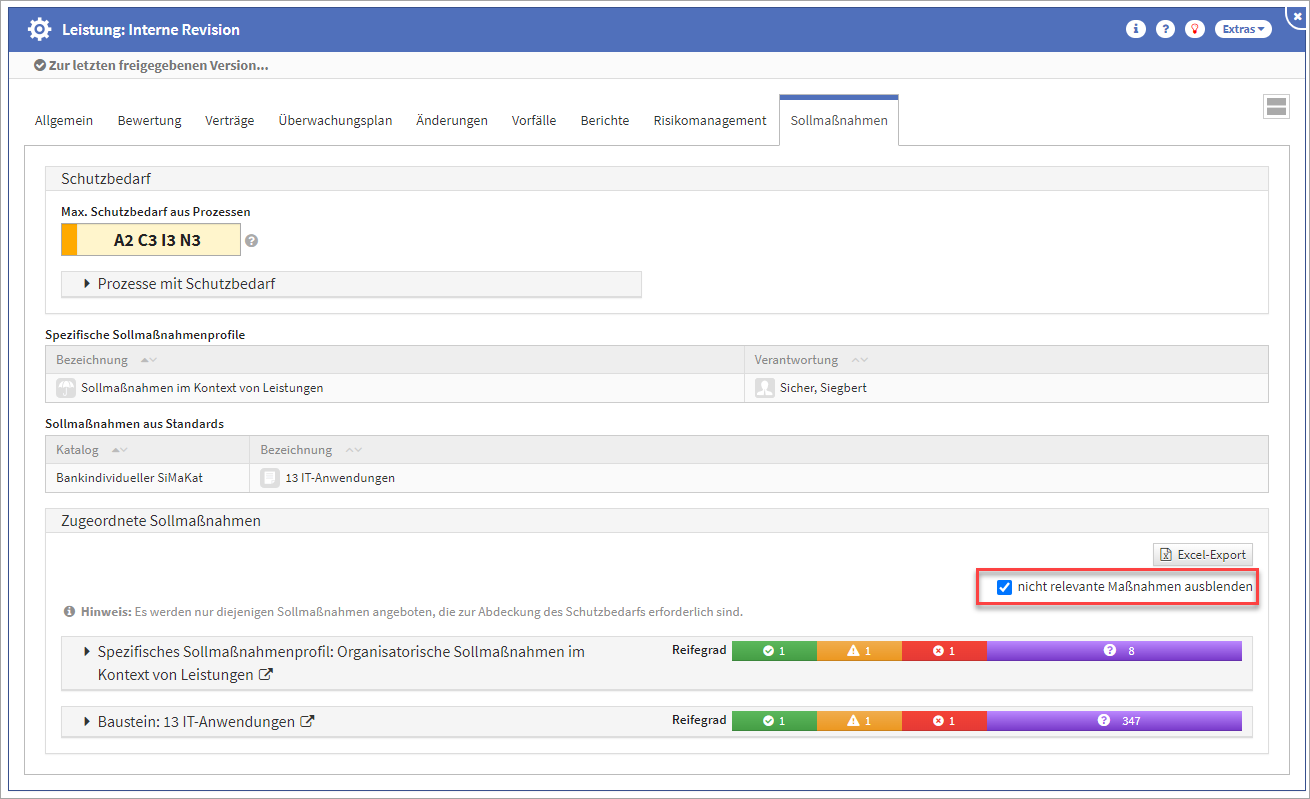Click the Excel-Export button

pos(1203,555)
